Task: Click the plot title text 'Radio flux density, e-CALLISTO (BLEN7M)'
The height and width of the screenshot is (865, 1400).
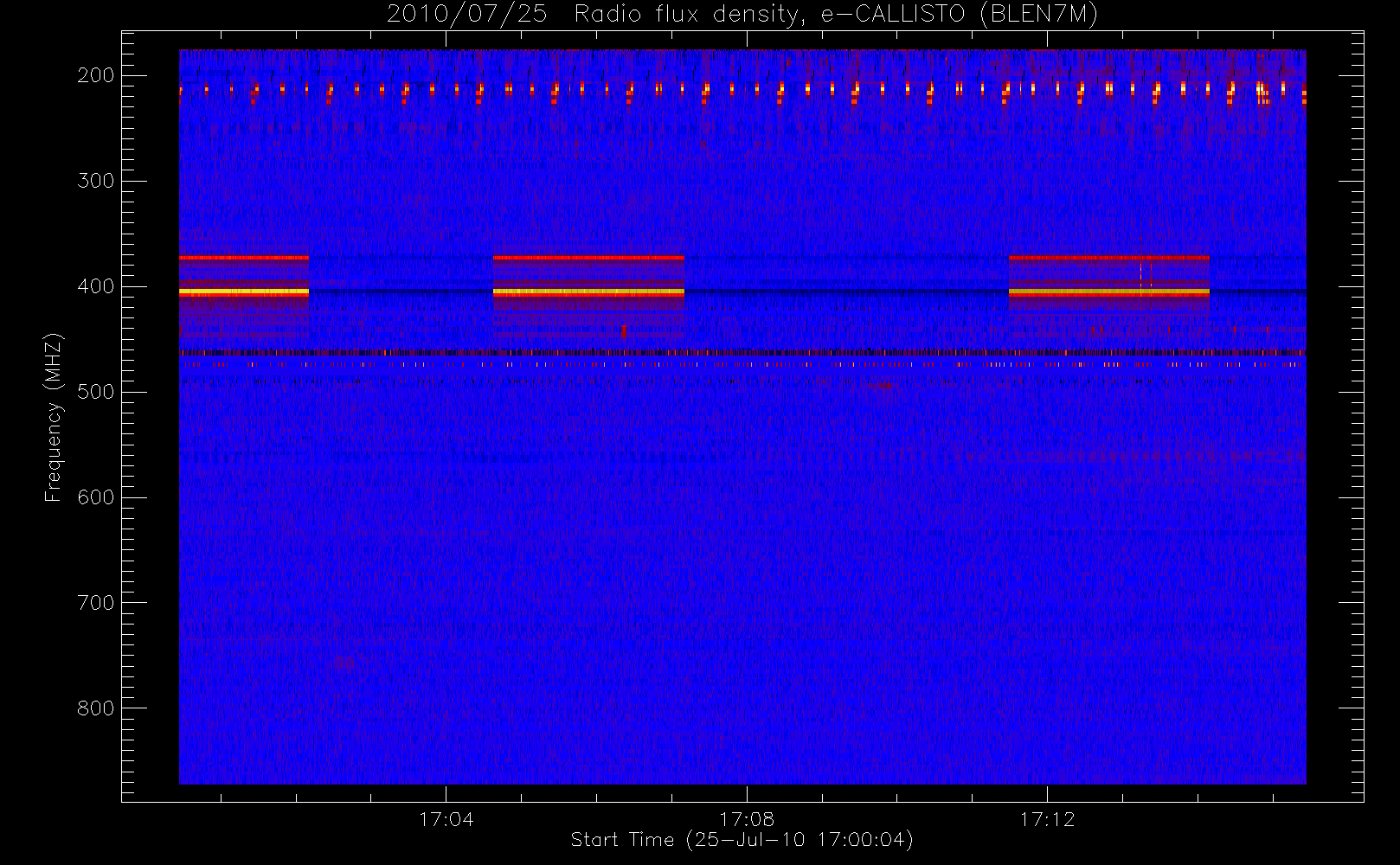Action: click(836, 15)
